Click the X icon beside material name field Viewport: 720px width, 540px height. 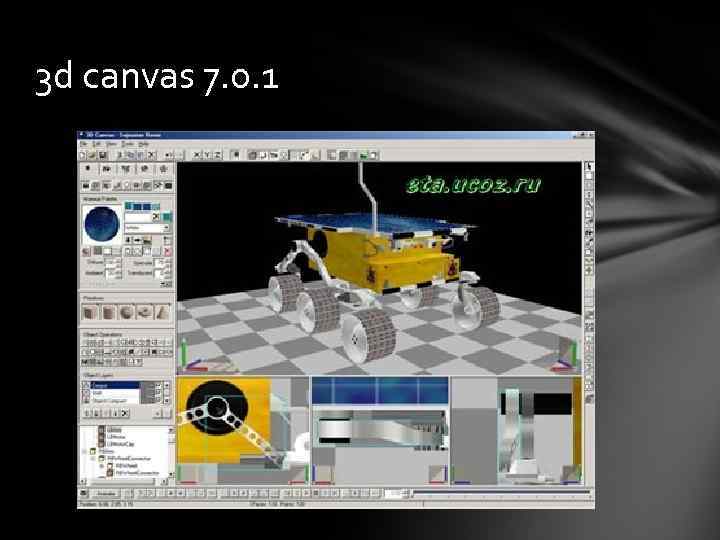pos(156,216)
